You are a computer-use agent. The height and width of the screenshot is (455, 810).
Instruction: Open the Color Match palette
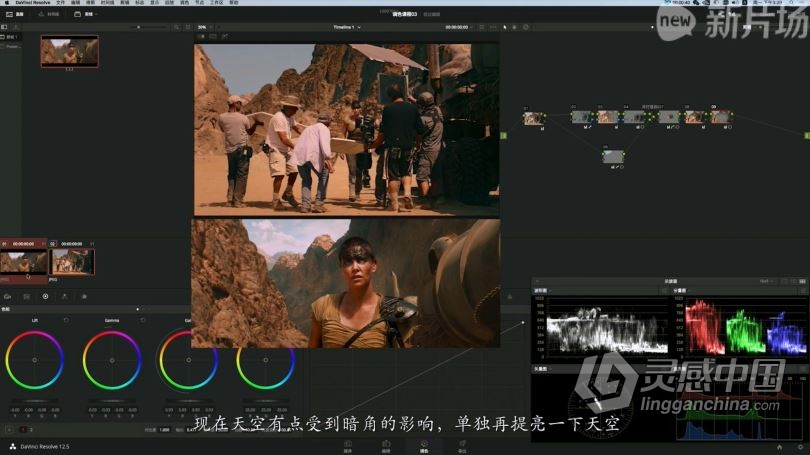26,296
